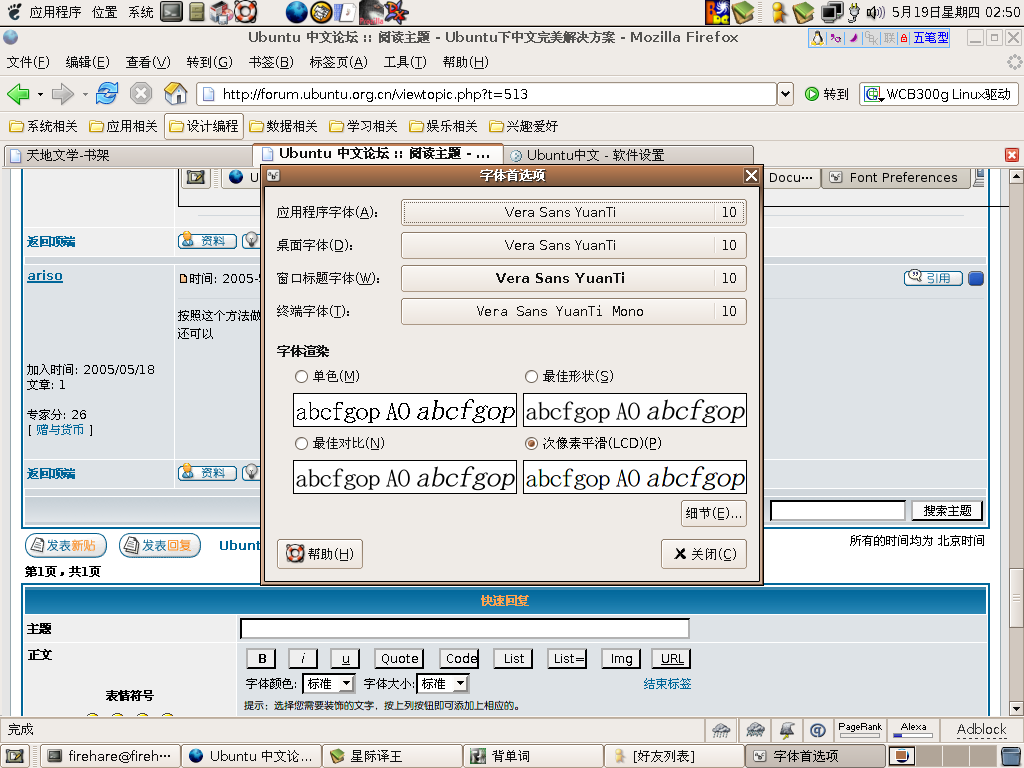
Task: Click the 五笔型 input method indicator
Action: coord(930,38)
